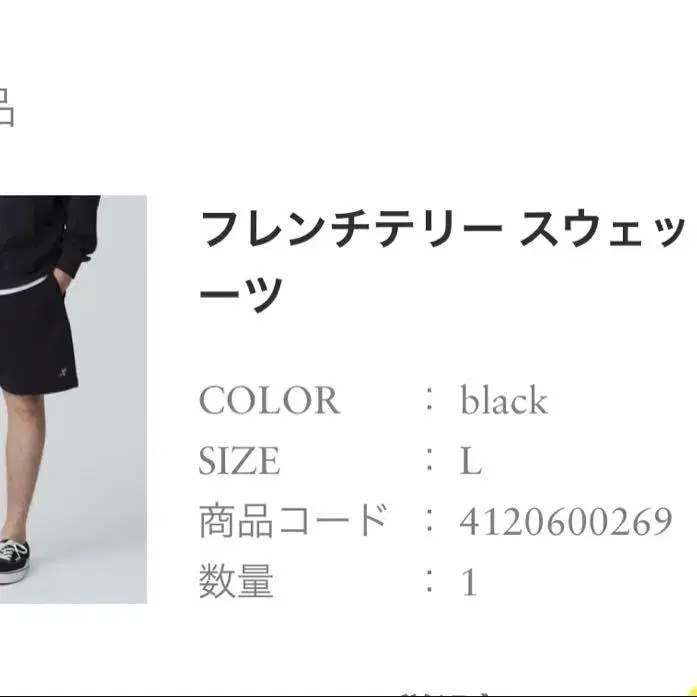697x697 pixels.
Task: Open the black sweat shorts product photo
Action: 73,399
